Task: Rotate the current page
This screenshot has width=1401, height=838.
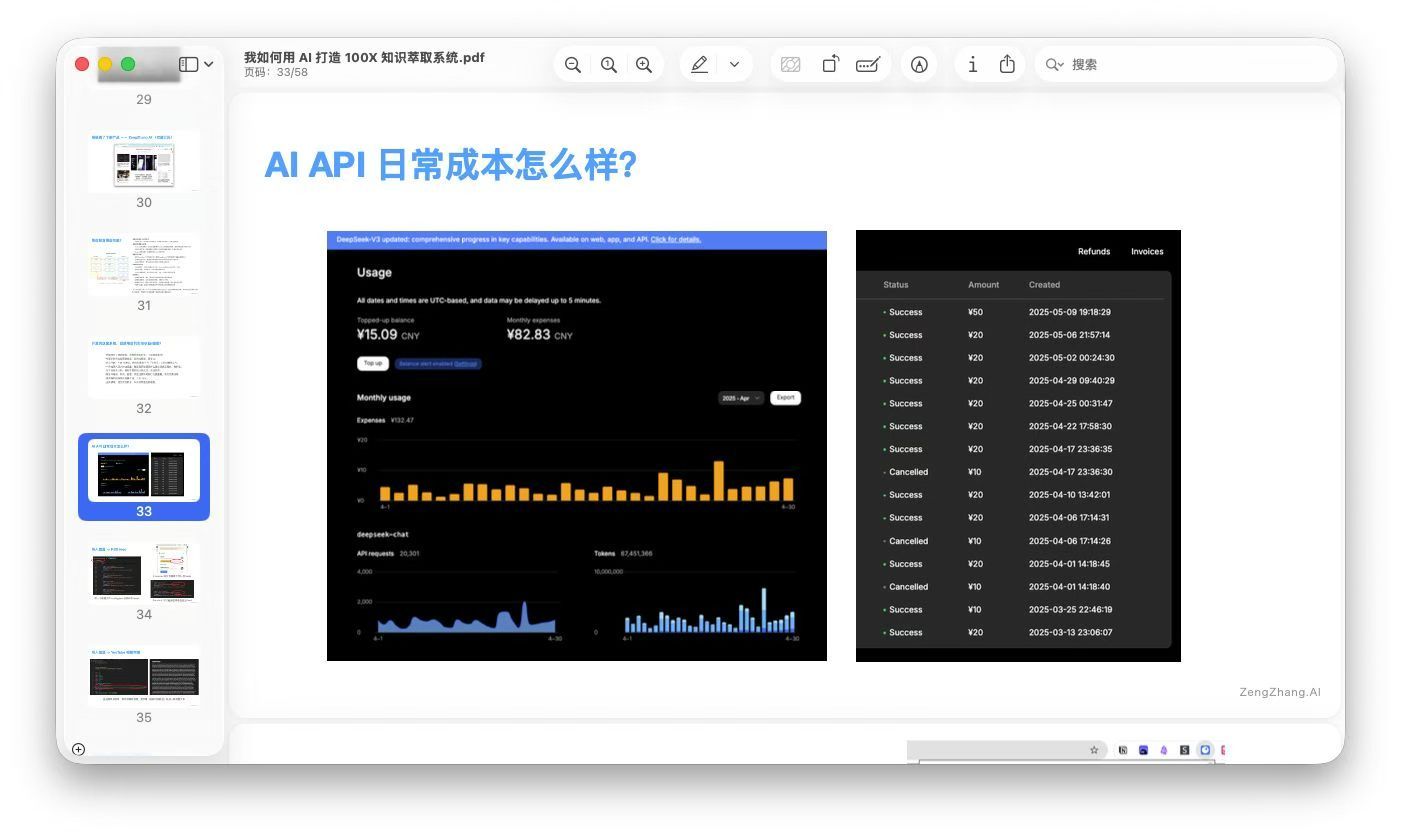Action: click(x=830, y=64)
